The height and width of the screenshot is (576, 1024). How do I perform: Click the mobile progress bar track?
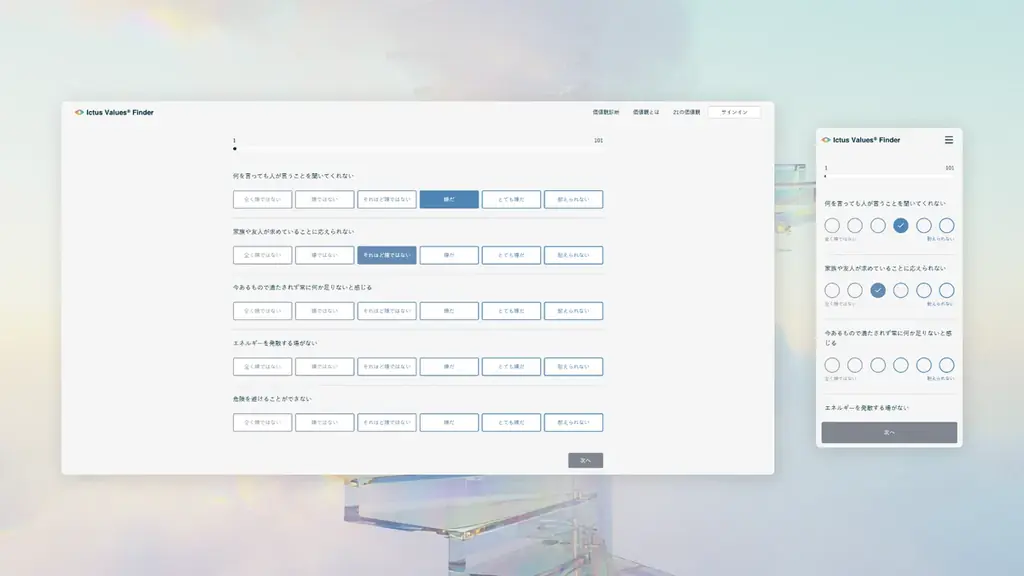click(x=889, y=176)
